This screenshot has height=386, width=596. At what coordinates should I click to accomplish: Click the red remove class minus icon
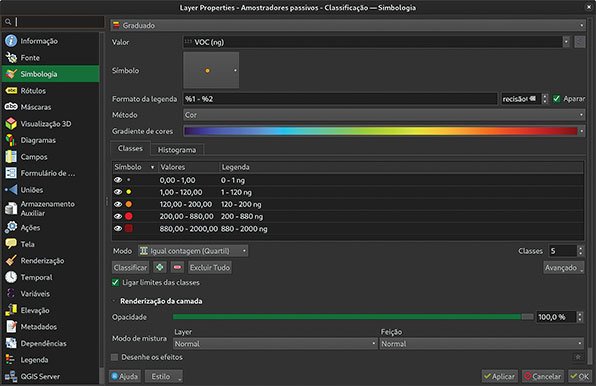(177, 267)
